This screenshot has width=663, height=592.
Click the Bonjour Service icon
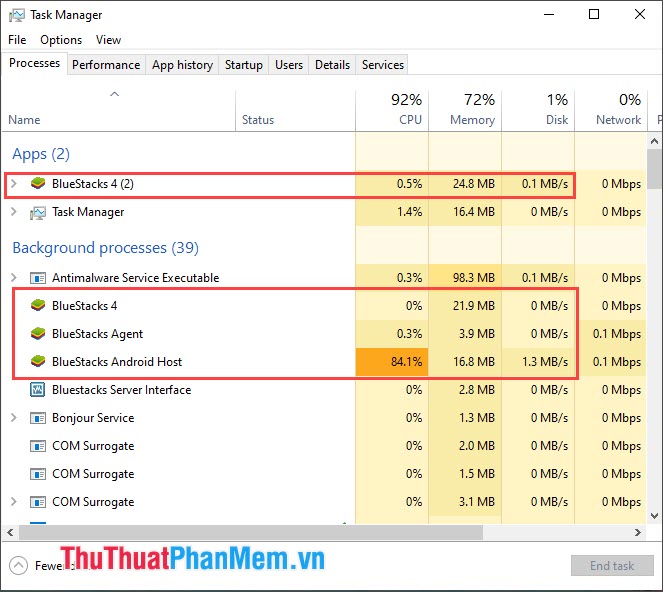38,418
